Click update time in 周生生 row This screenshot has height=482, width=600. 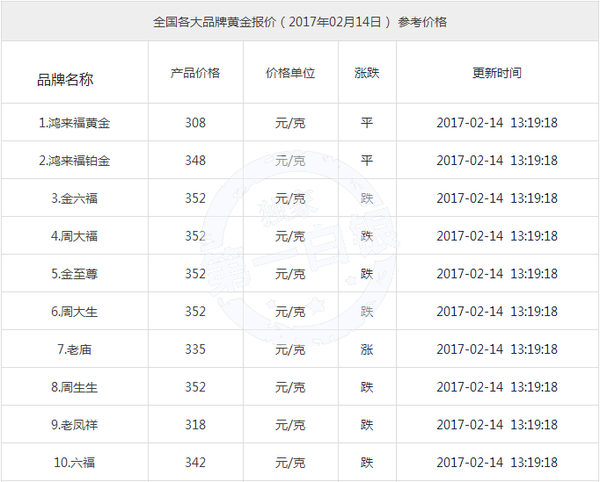point(497,387)
